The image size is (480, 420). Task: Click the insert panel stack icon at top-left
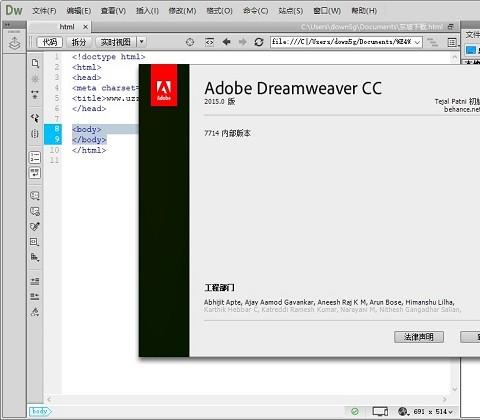[14, 43]
